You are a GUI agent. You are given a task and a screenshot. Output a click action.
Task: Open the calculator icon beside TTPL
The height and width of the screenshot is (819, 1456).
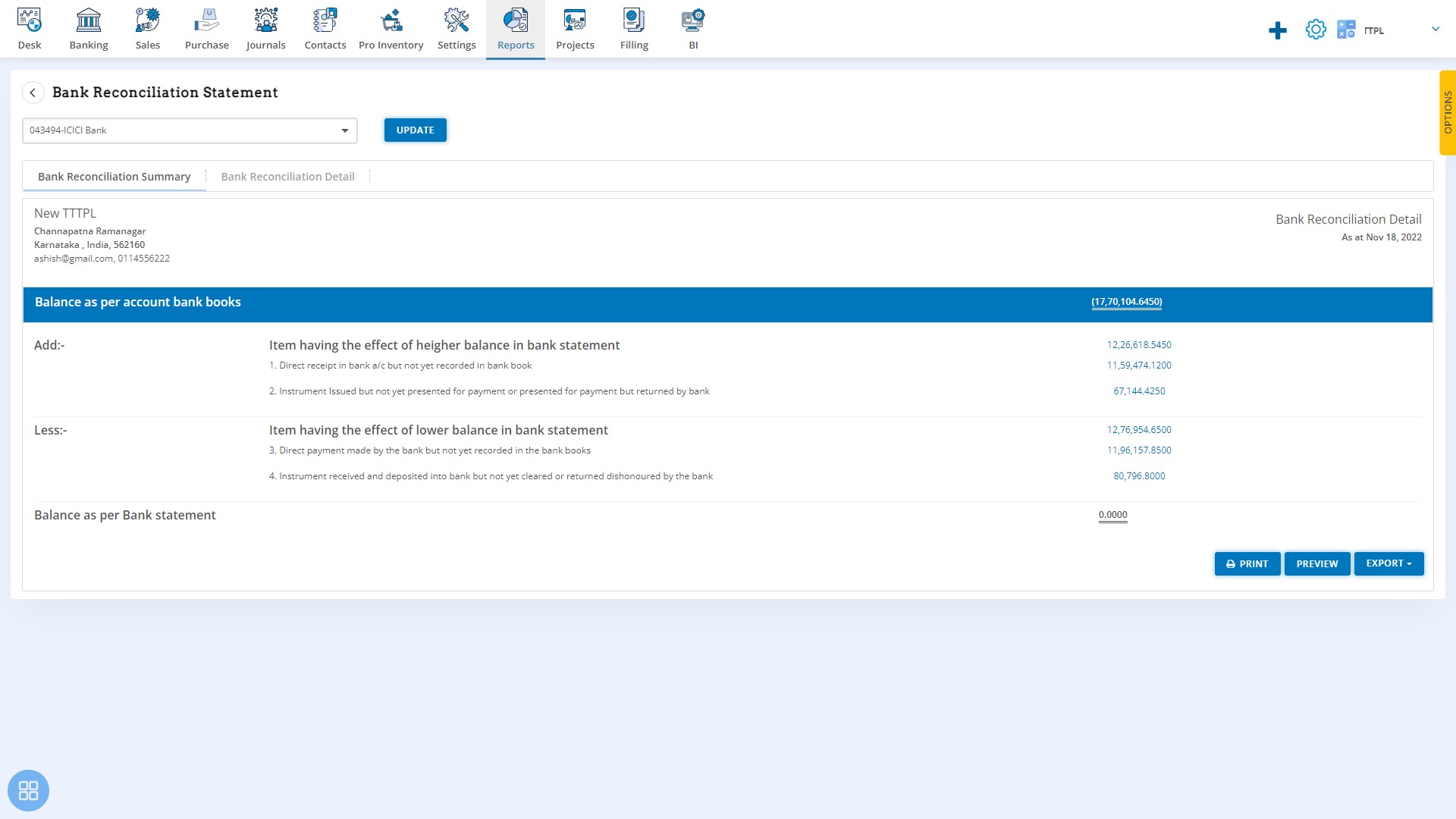click(1346, 30)
